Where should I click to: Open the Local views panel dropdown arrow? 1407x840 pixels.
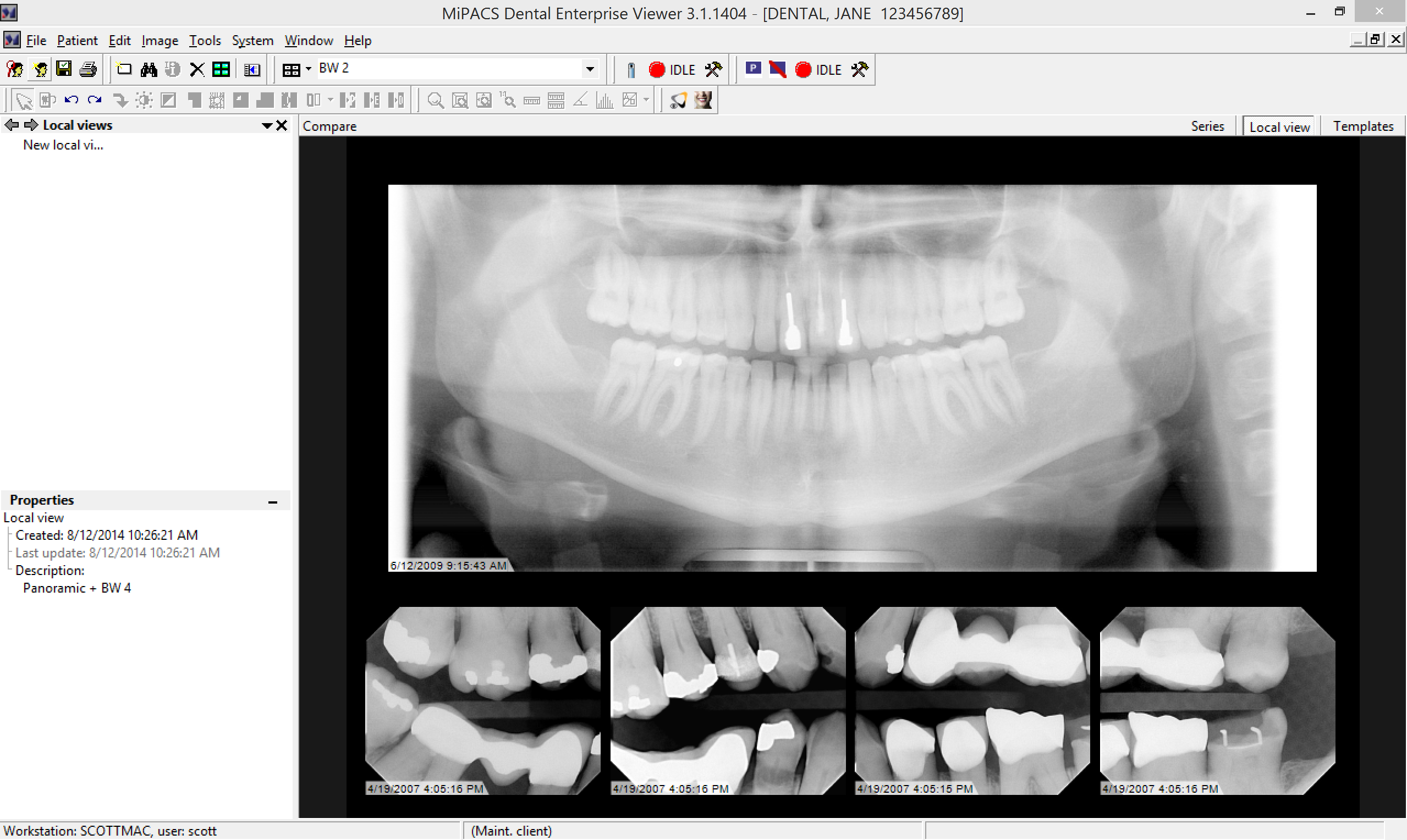(266, 125)
